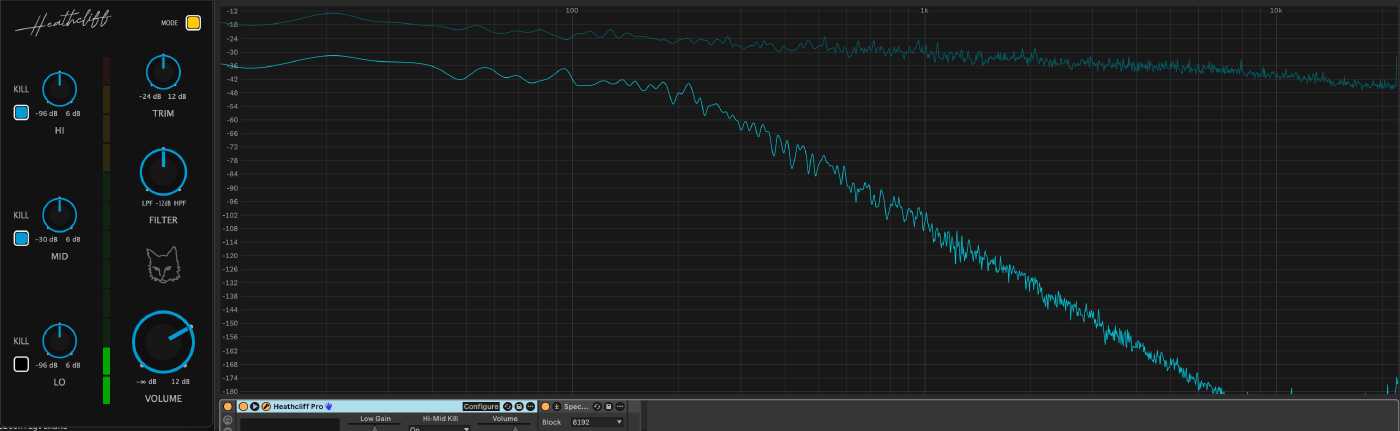This screenshot has height=431, width=1400.
Task: Toggle the yellow MODE button
Action: [193, 22]
